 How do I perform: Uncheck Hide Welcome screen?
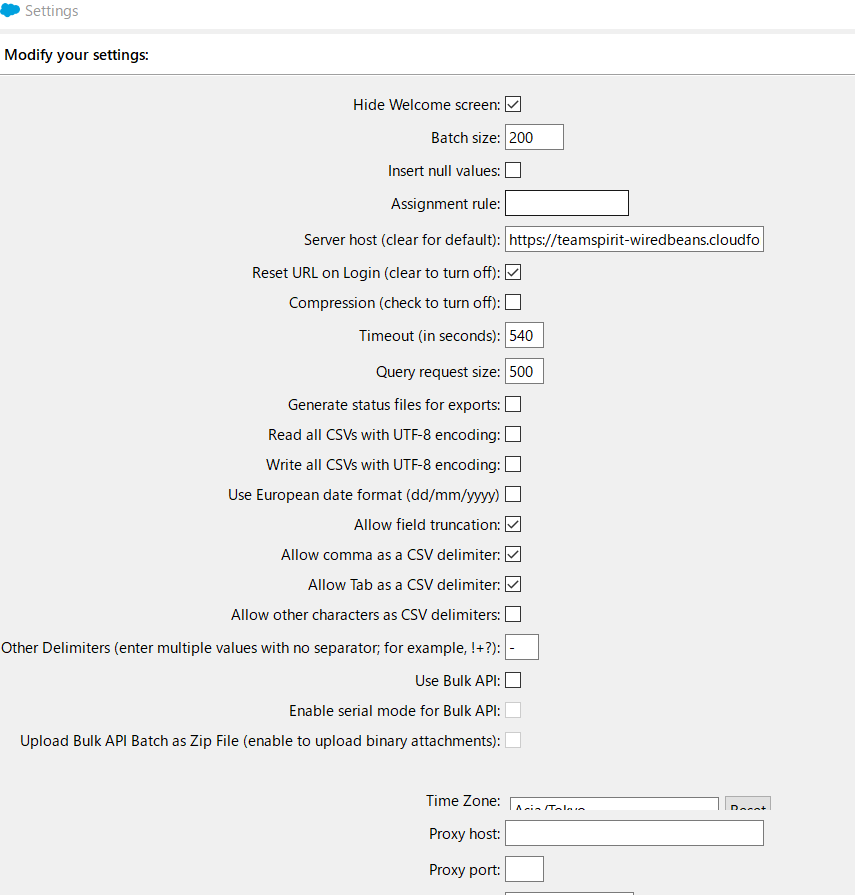tap(513, 104)
